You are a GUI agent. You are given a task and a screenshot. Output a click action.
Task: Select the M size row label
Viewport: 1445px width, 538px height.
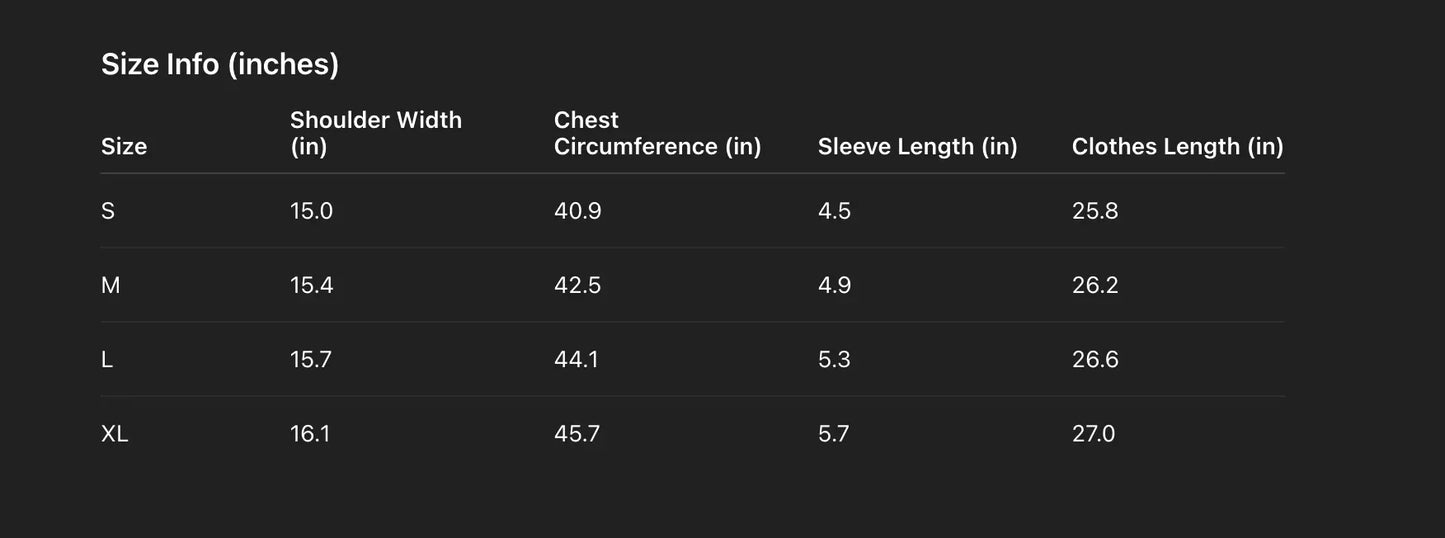click(110, 286)
